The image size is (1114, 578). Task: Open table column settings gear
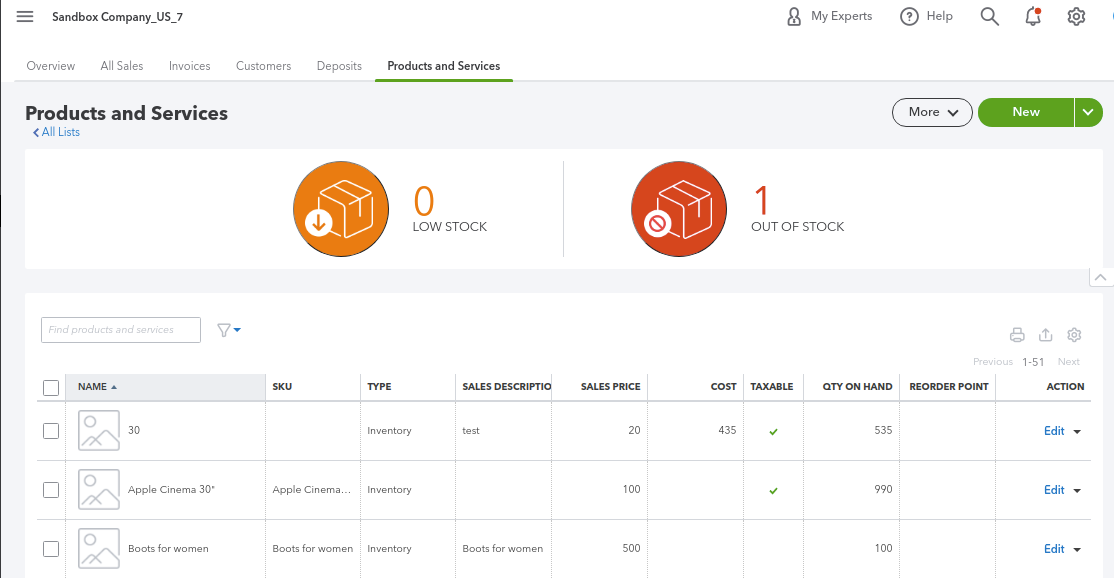(x=1074, y=334)
